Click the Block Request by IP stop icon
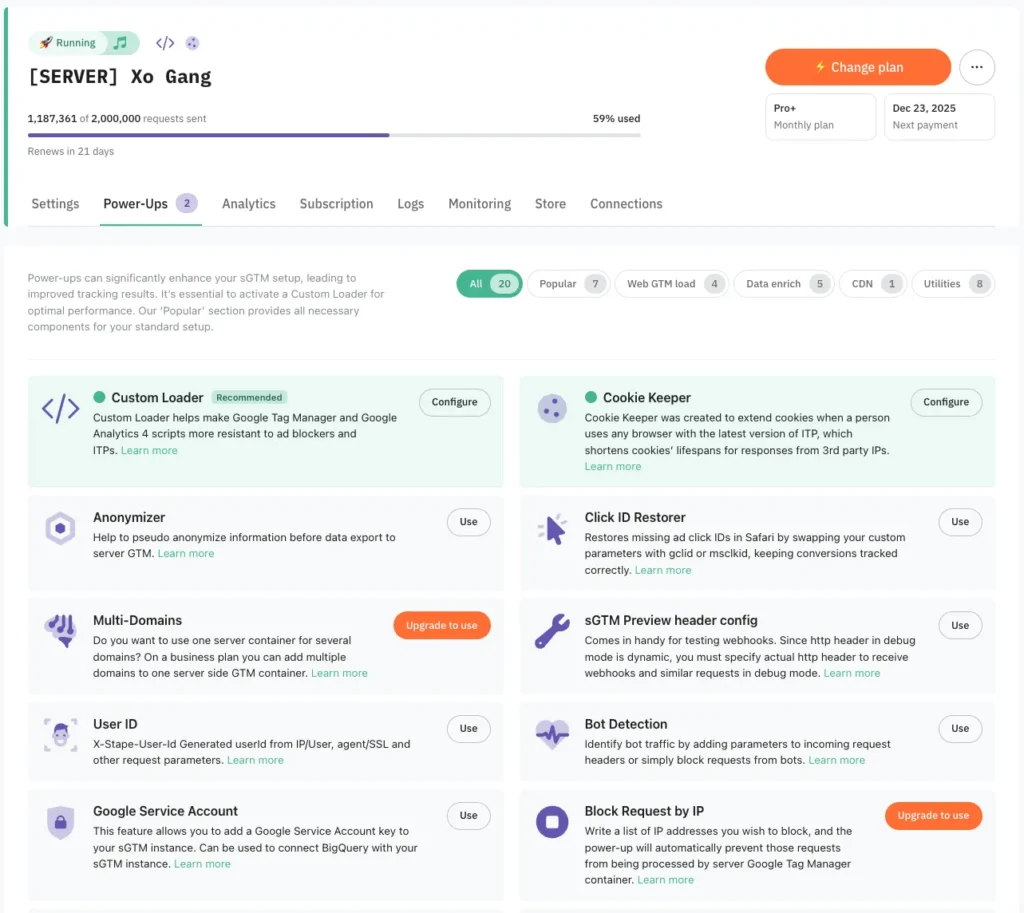The width and height of the screenshot is (1024, 913). pos(552,822)
